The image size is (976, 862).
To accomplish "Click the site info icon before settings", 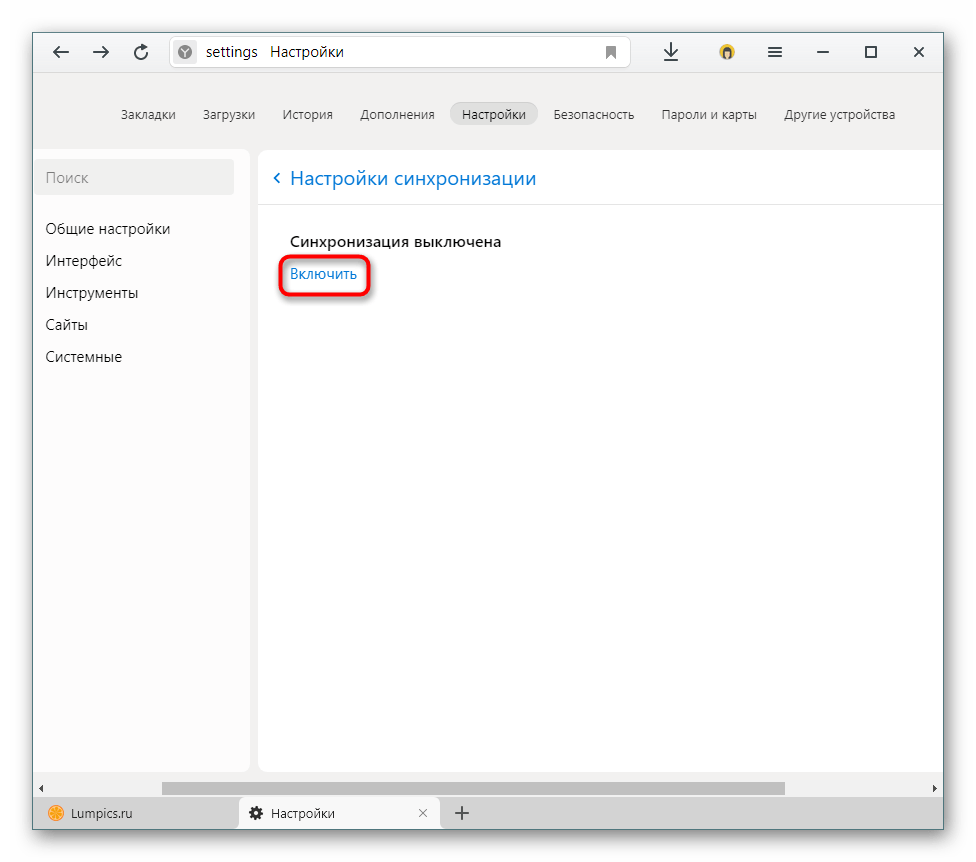I will click(185, 52).
